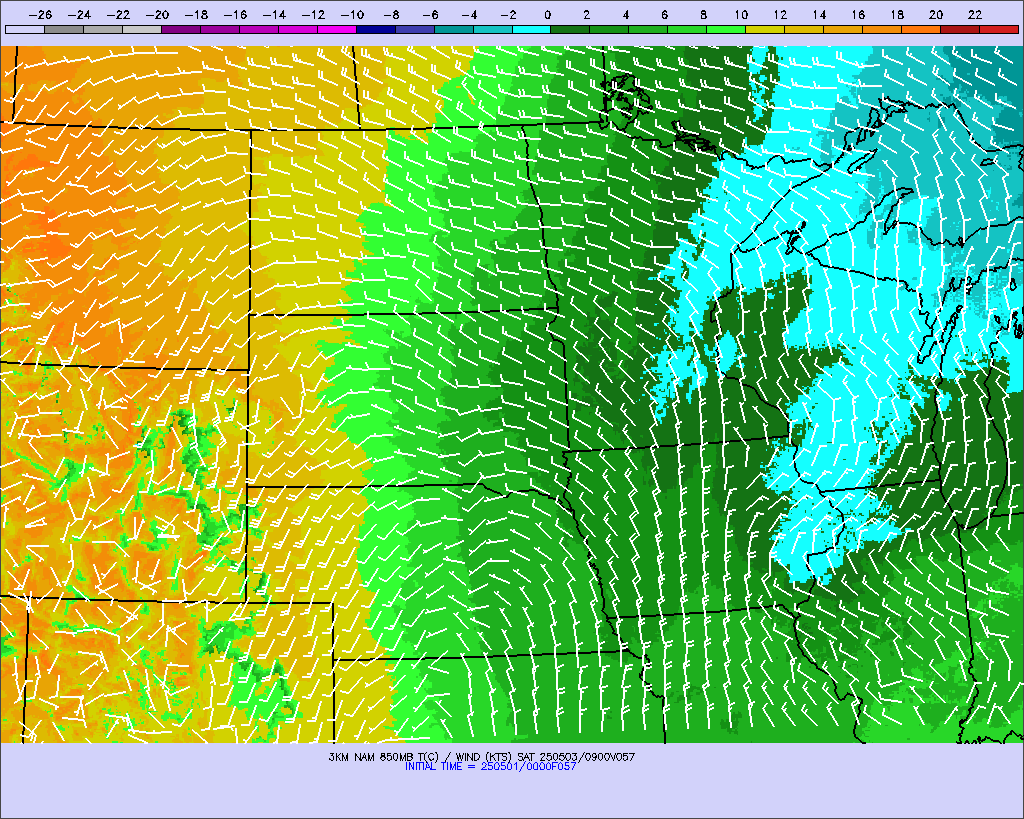Viewport: 1024px width, 819px height.
Task: Click the bright green 8 to 10 legend swatch
Action: pos(726,29)
